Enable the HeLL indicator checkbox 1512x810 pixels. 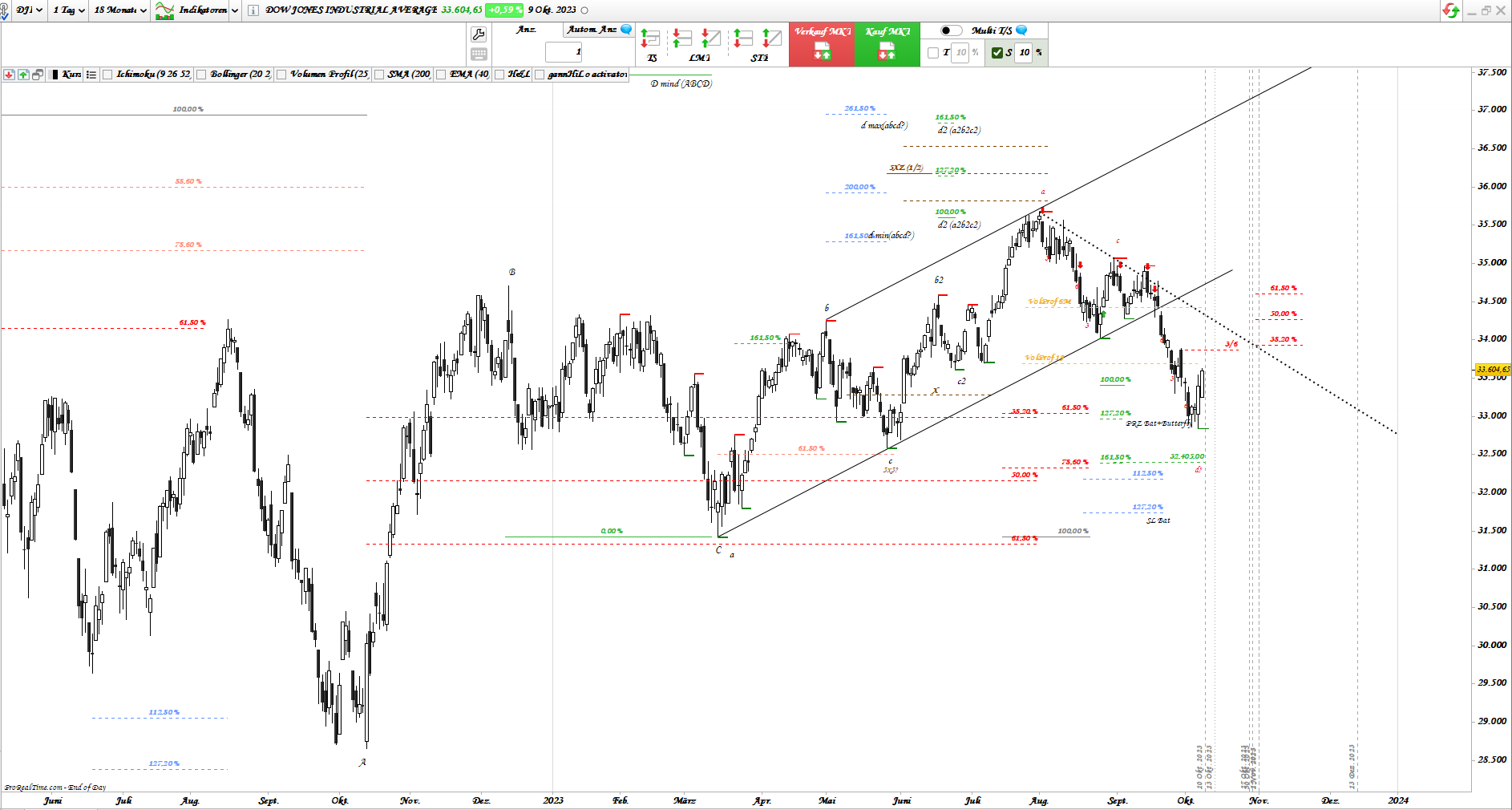(x=499, y=75)
